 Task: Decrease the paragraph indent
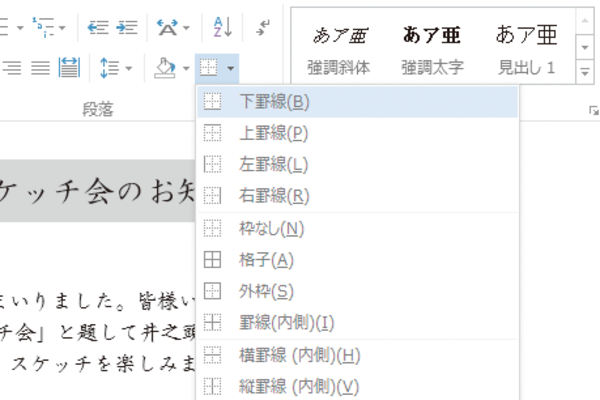coord(98,28)
